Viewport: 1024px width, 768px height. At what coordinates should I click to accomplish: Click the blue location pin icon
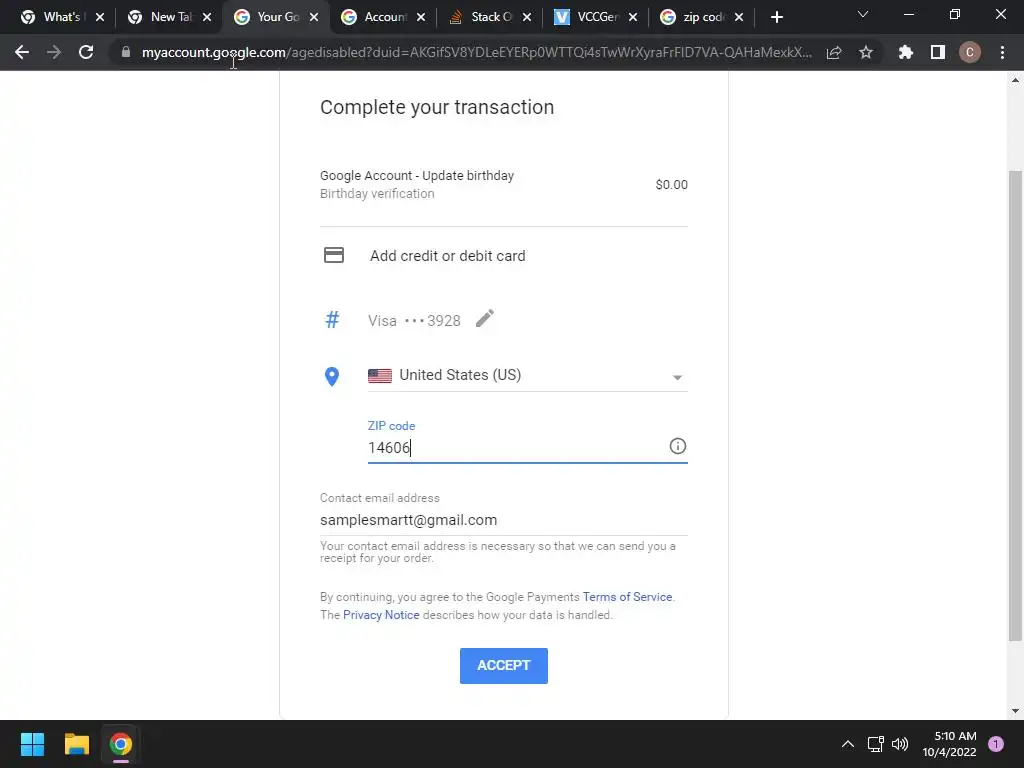click(x=332, y=376)
